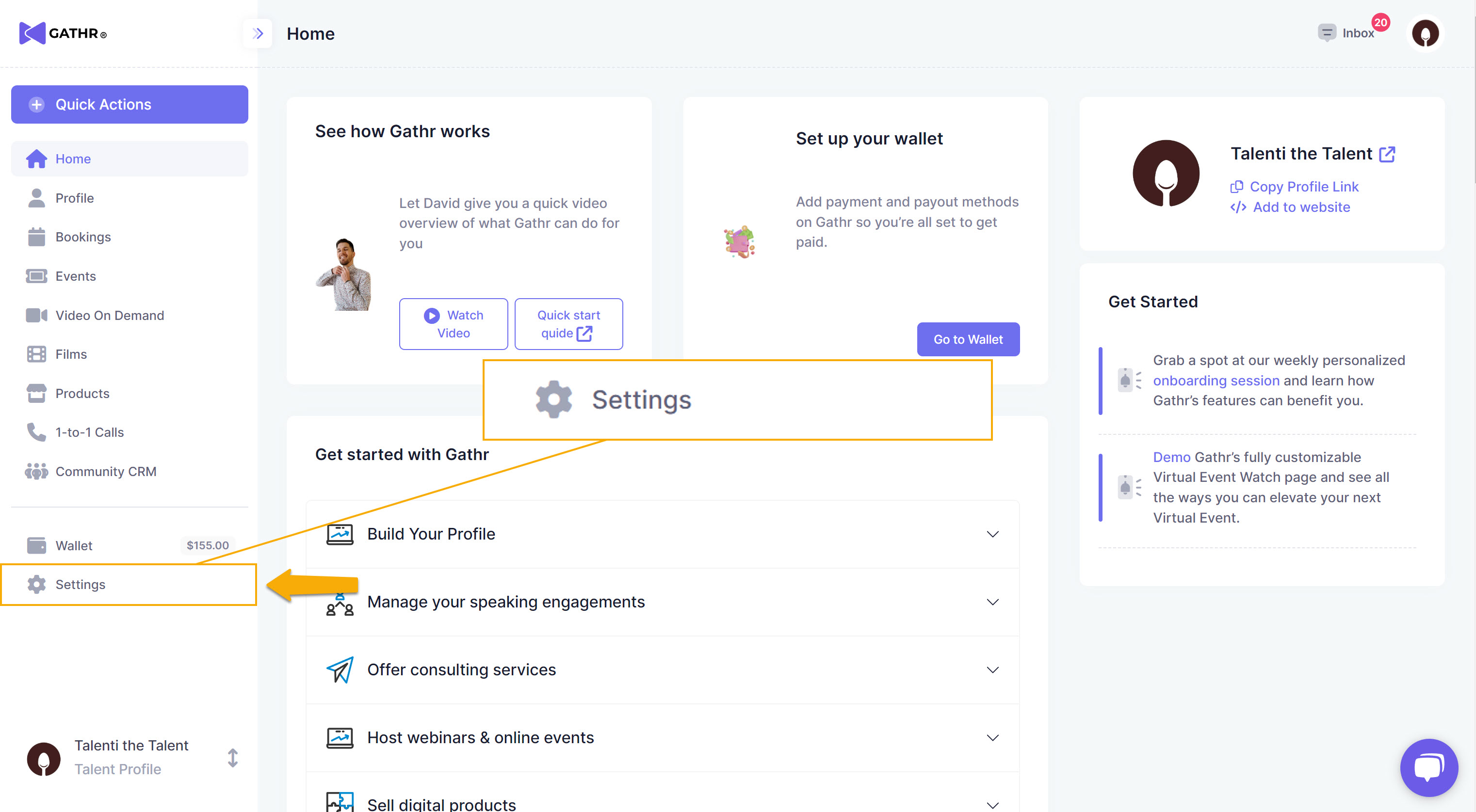This screenshot has width=1476, height=812.
Task: Switch profile using up-down arrows toggle
Action: coord(233,757)
